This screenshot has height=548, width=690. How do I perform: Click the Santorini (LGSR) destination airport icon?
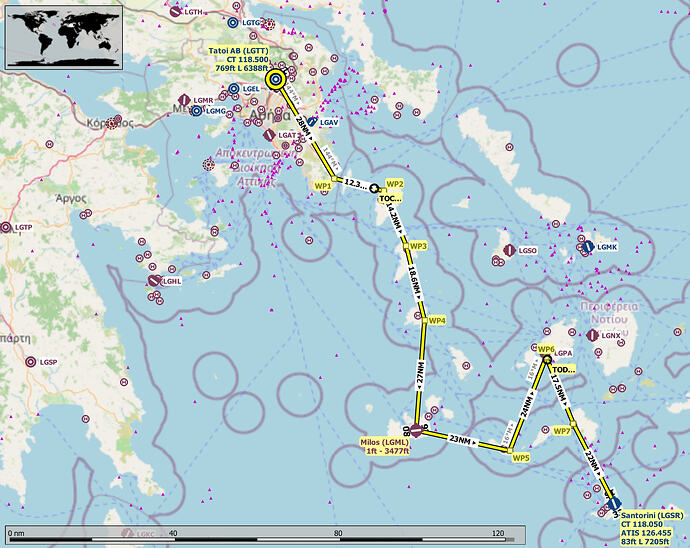click(613, 503)
